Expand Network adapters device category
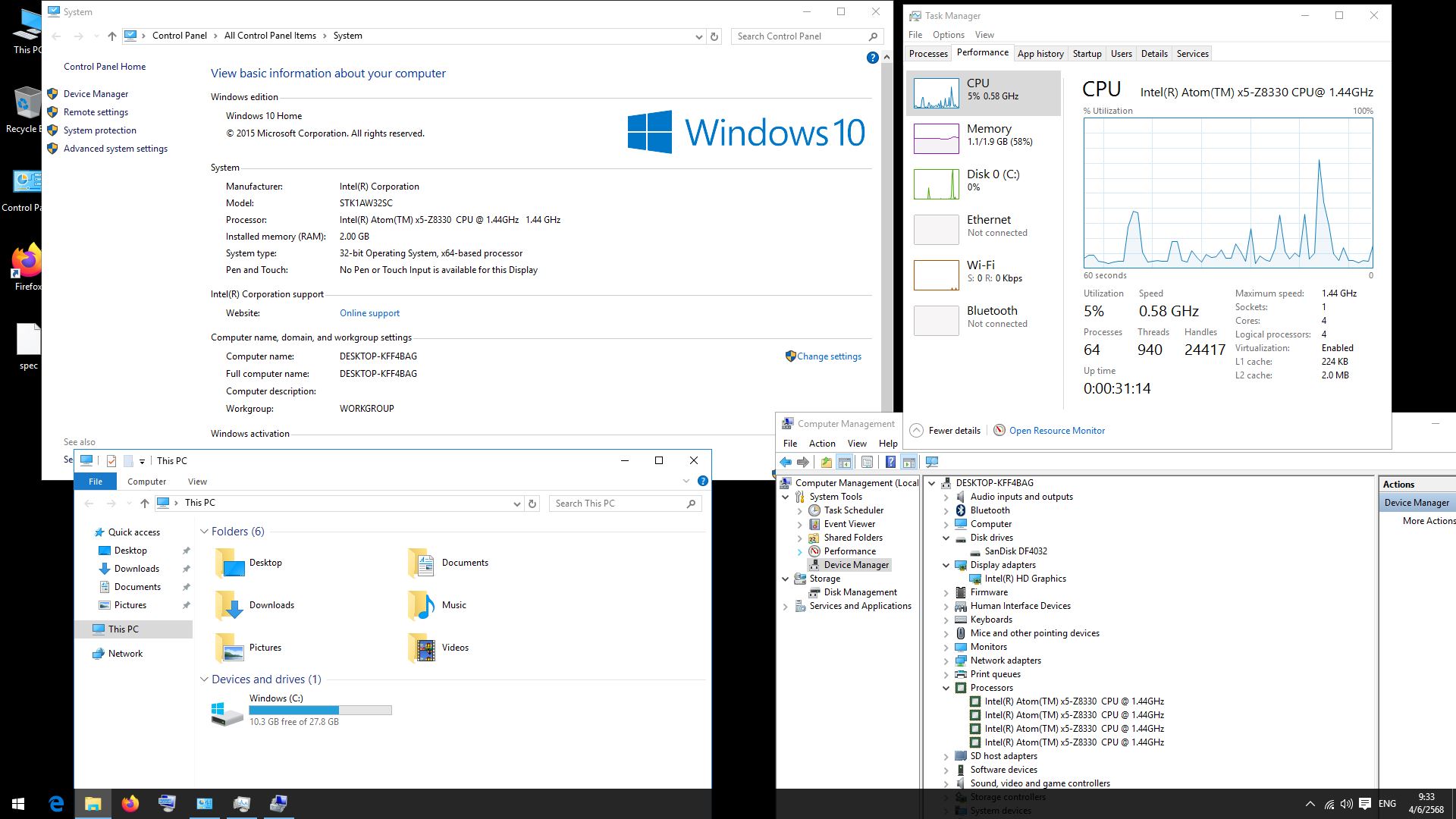1456x819 pixels. (x=946, y=661)
